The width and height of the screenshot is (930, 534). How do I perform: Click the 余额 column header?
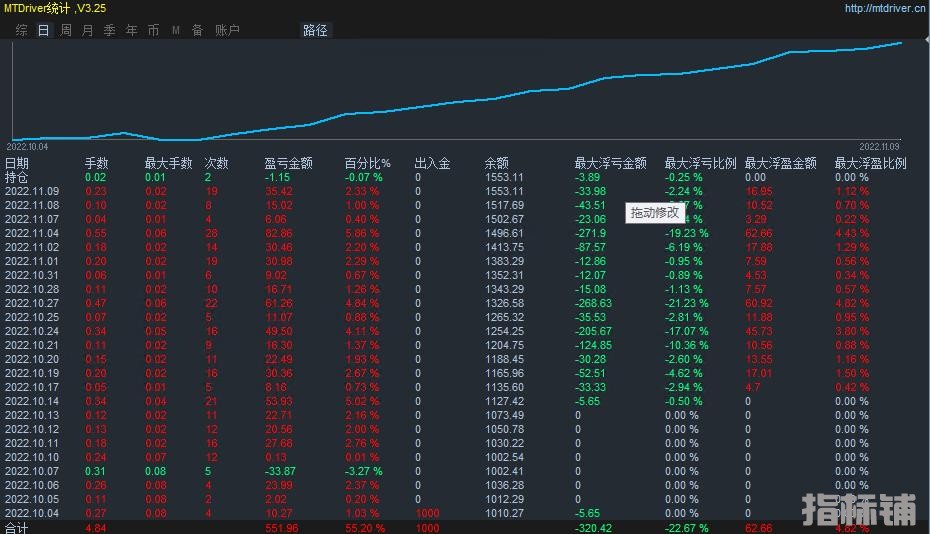[497, 163]
